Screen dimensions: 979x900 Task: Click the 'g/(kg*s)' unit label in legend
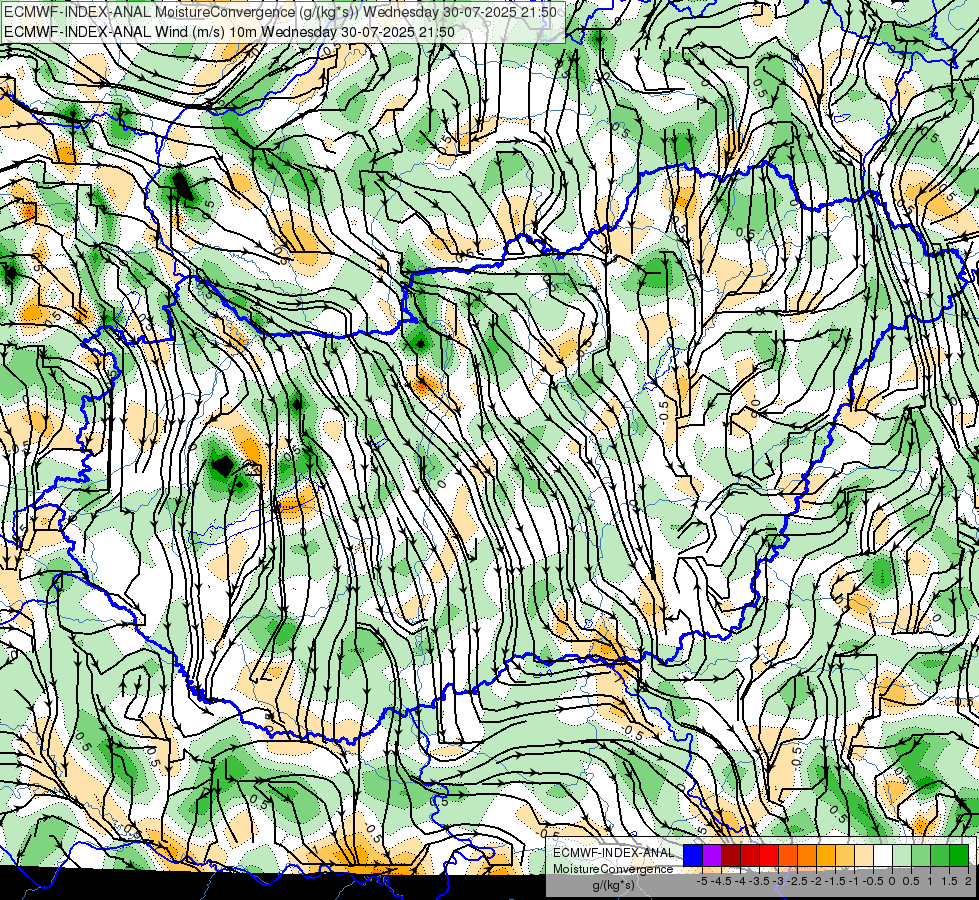coord(614,886)
